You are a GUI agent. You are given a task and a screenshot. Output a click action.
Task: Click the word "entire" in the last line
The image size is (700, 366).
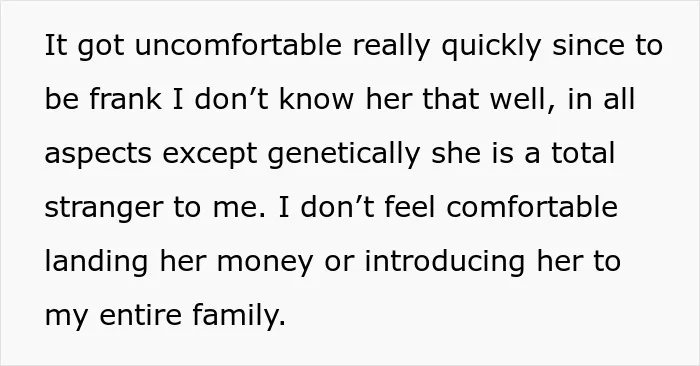pos(141,315)
